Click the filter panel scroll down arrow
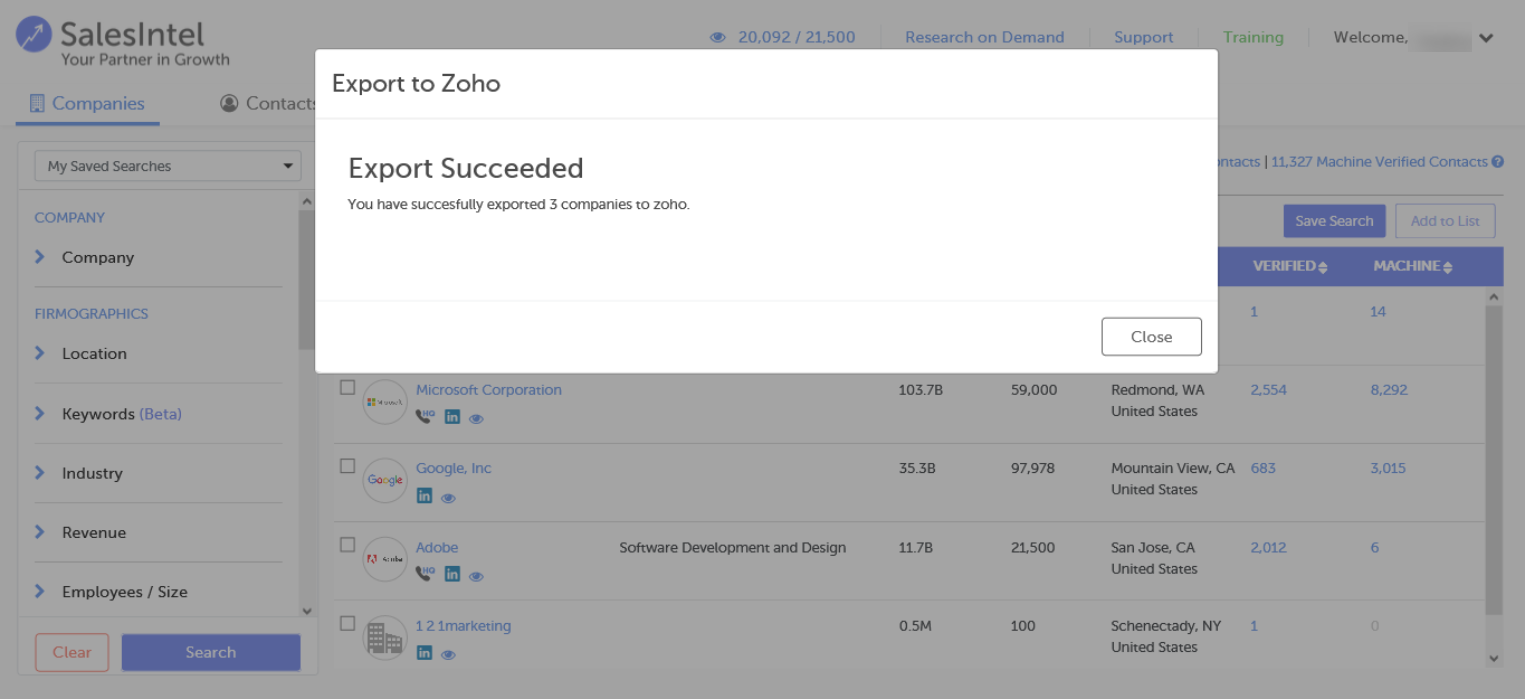1525x699 pixels. tap(307, 611)
